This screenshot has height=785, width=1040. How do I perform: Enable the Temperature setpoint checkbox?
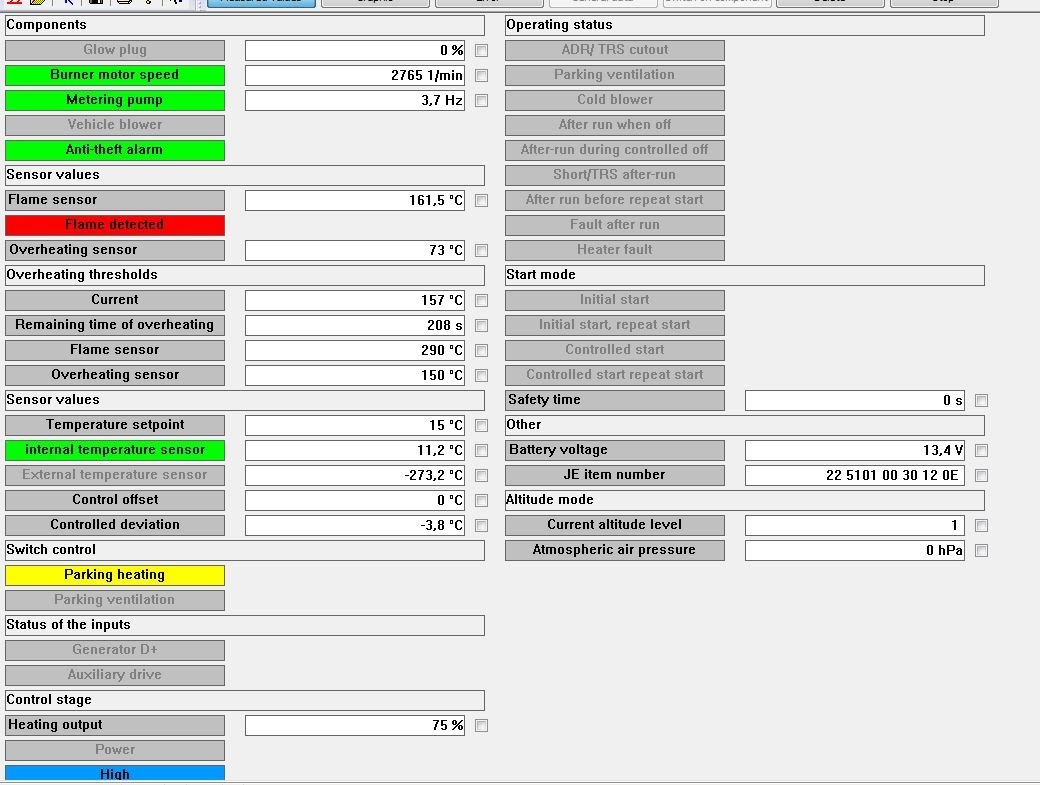click(482, 425)
